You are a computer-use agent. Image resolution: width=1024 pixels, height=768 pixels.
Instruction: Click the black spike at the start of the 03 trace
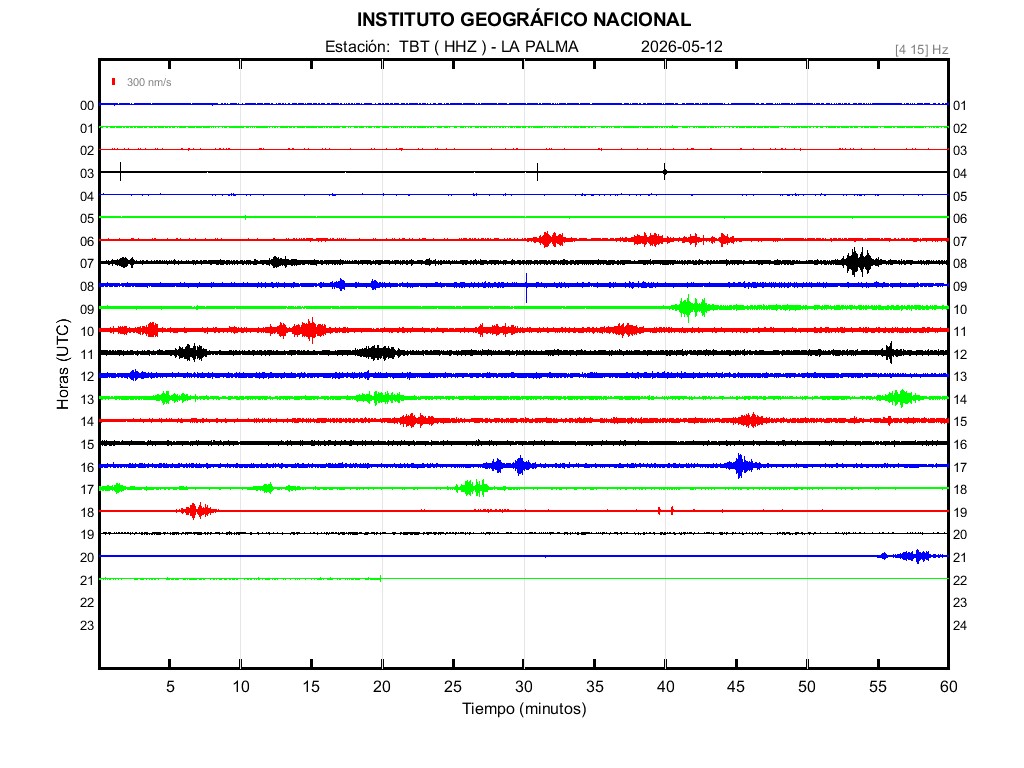[120, 172]
